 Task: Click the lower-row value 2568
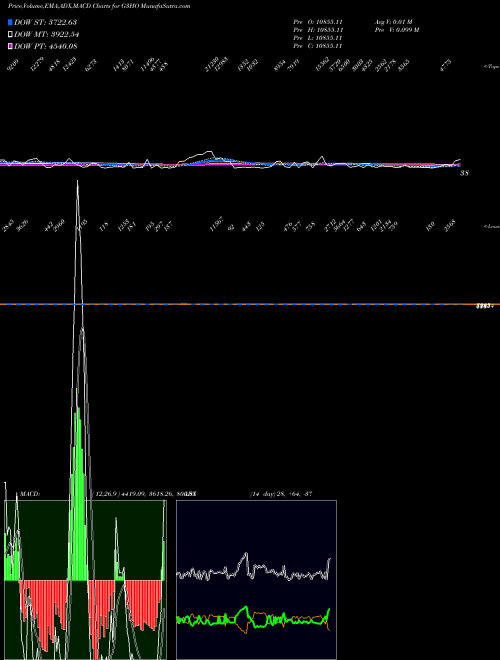click(449, 225)
